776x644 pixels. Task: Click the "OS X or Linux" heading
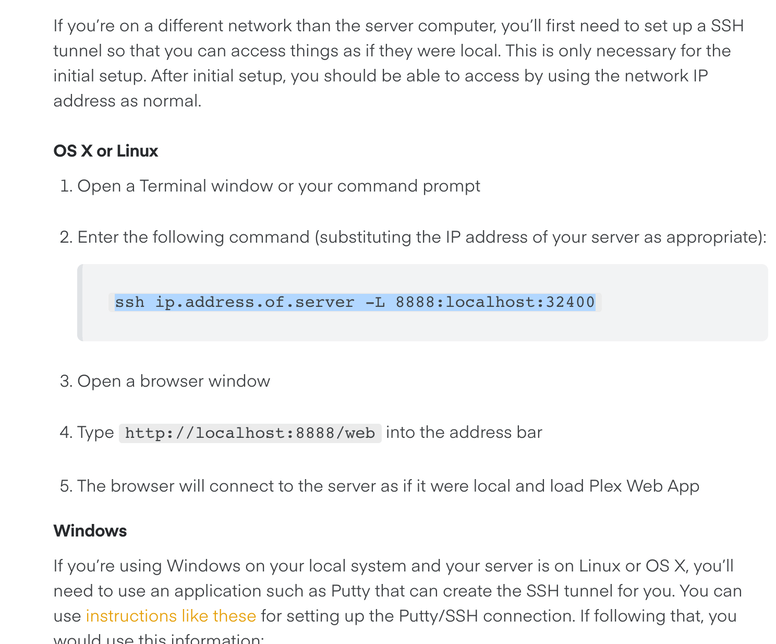(x=106, y=151)
